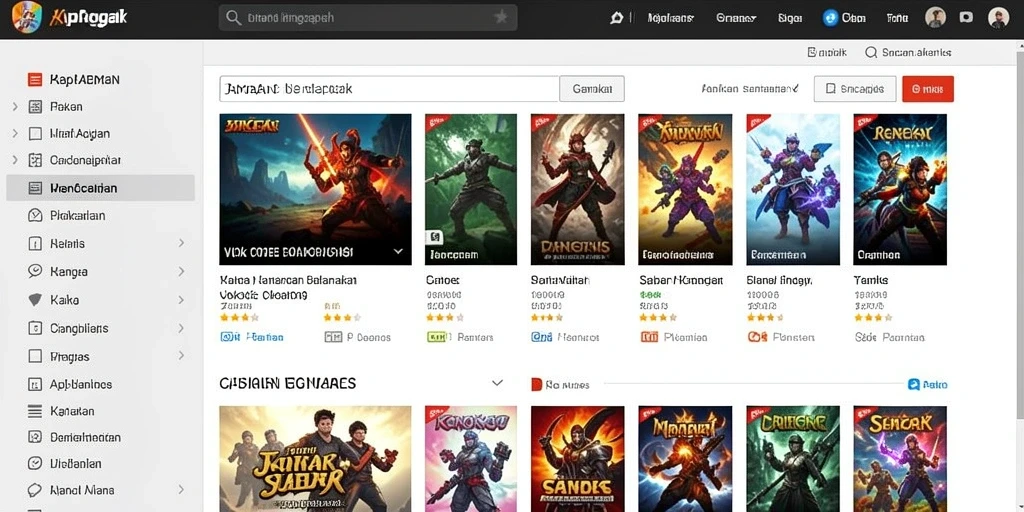Select the highlighted Nrenocanian sidebar item

(101, 188)
